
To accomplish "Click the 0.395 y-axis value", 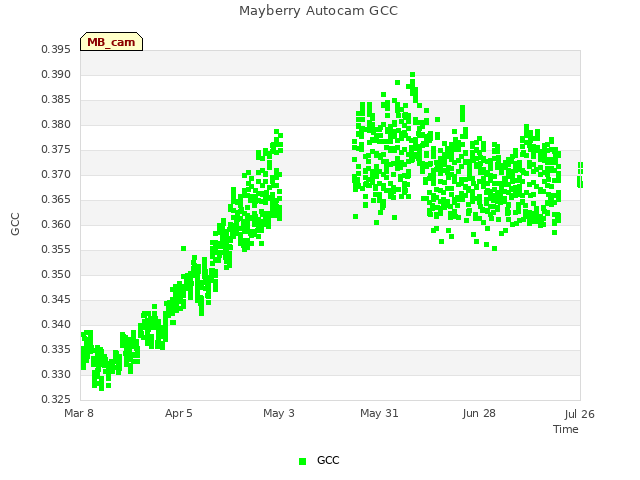I will pos(56,50).
